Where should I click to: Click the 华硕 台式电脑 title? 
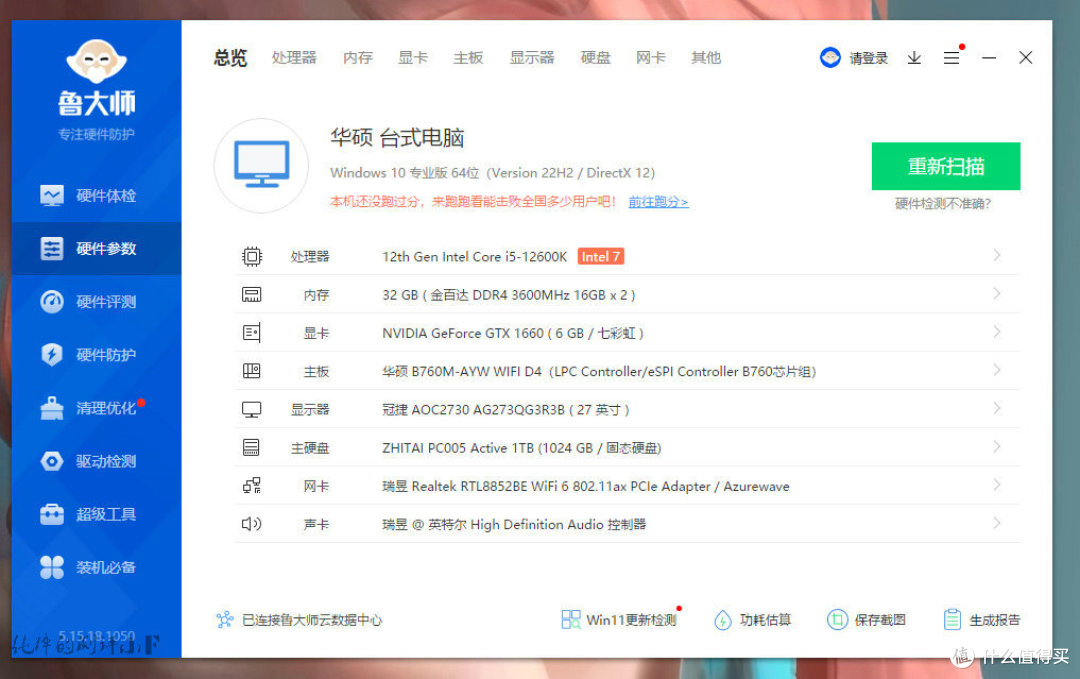pyautogui.click(x=397, y=138)
